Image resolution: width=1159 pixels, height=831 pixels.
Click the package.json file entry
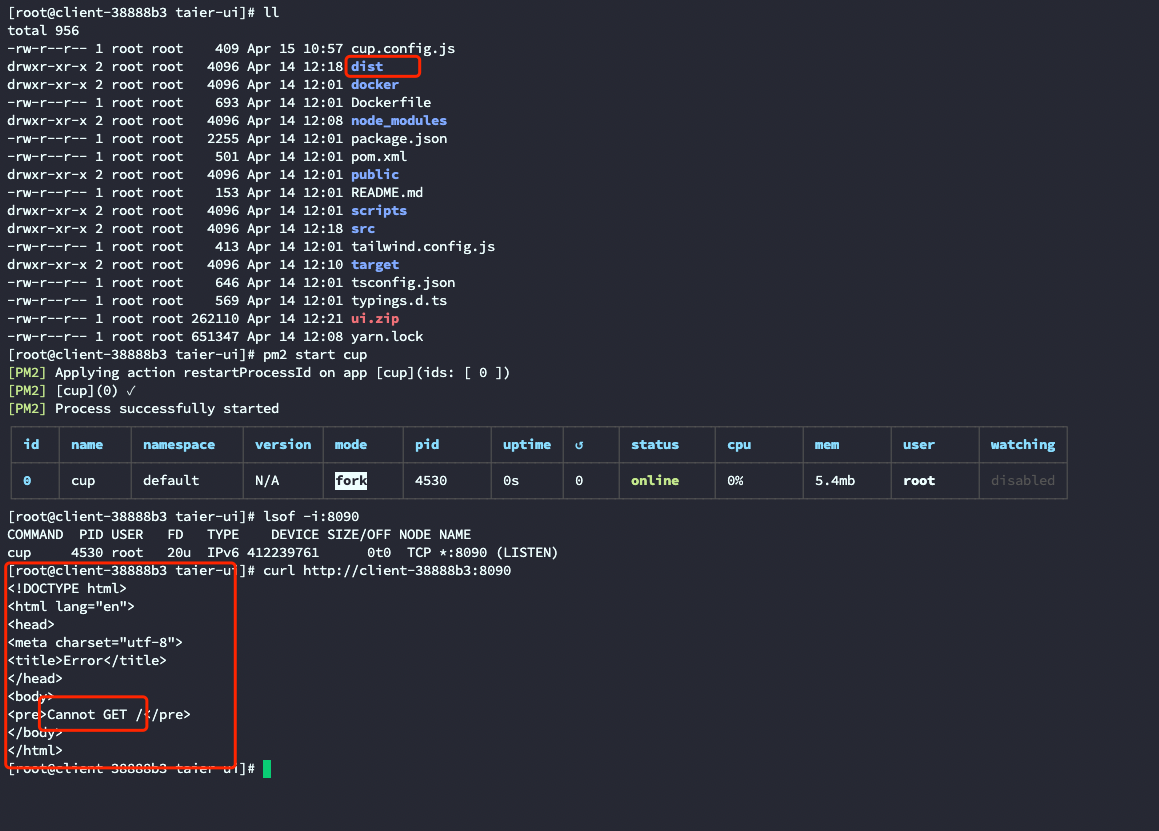pyautogui.click(x=398, y=138)
